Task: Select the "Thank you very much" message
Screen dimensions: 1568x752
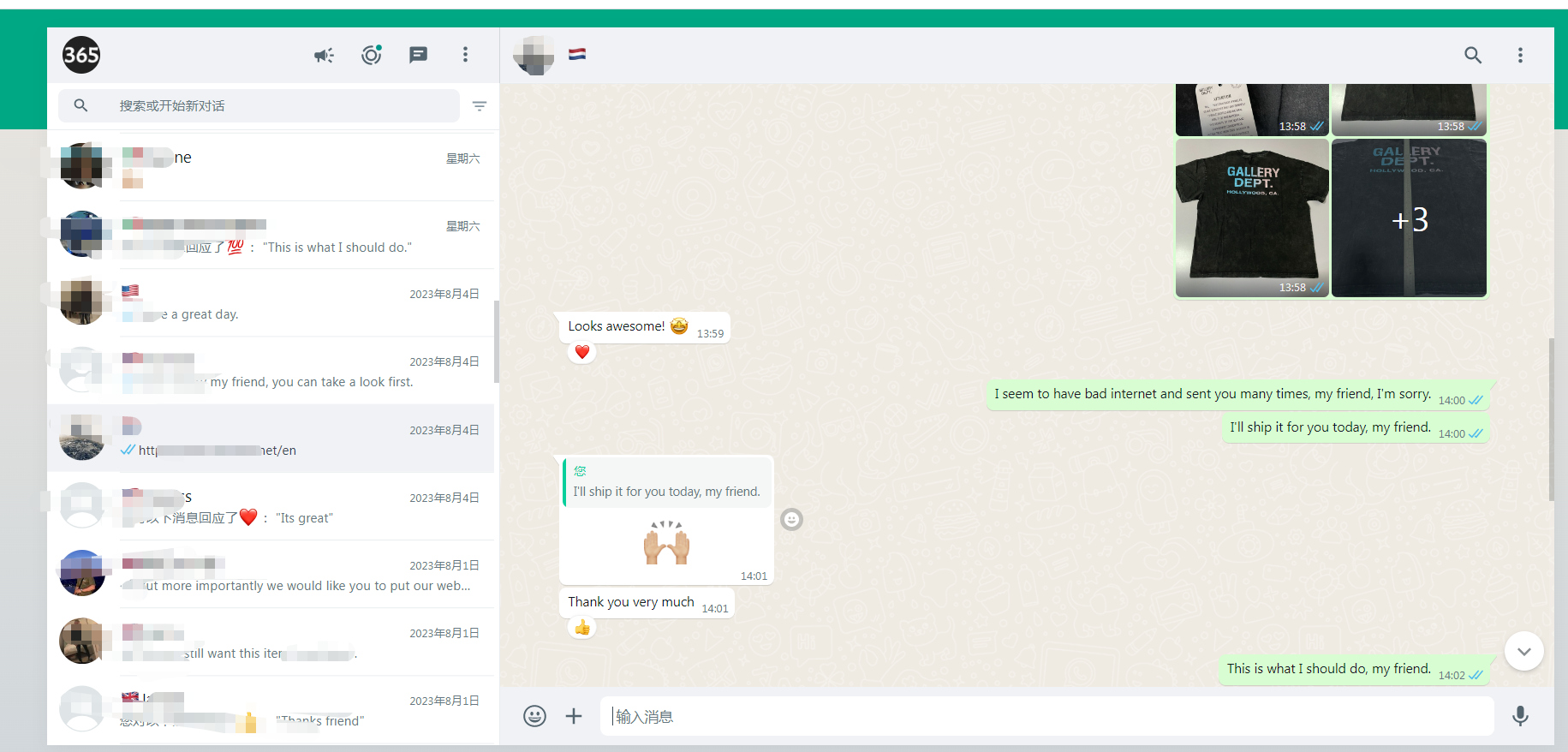Action: [x=647, y=602]
